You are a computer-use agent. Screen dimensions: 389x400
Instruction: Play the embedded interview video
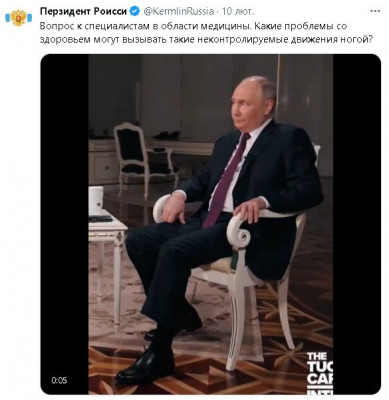[x=211, y=224]
